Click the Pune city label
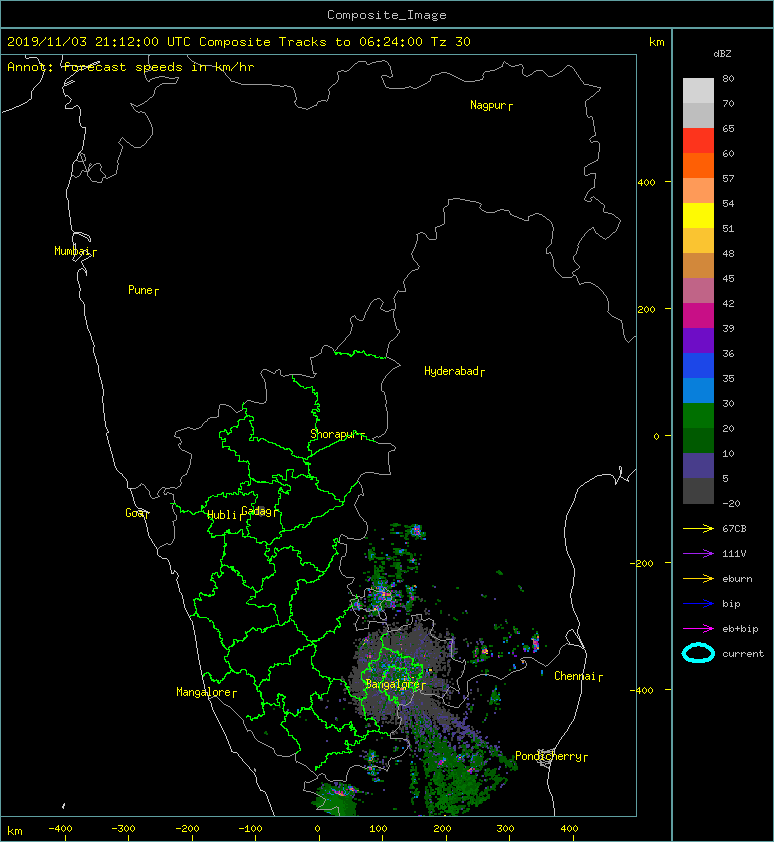This screenshot has height=842, width=774. click(x=143, y=291)
